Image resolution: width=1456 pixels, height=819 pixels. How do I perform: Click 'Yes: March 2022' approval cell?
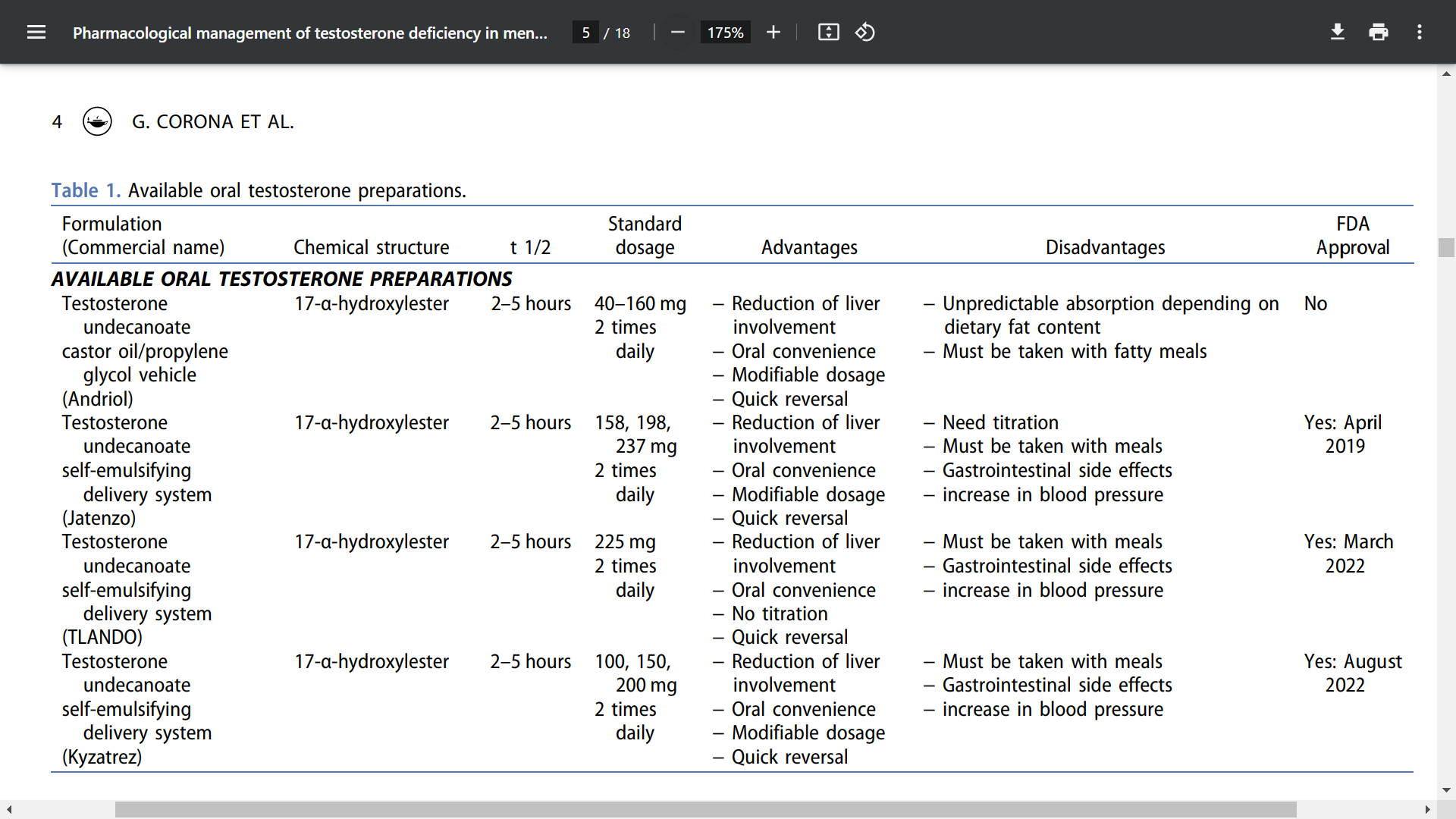[1348, 554]
